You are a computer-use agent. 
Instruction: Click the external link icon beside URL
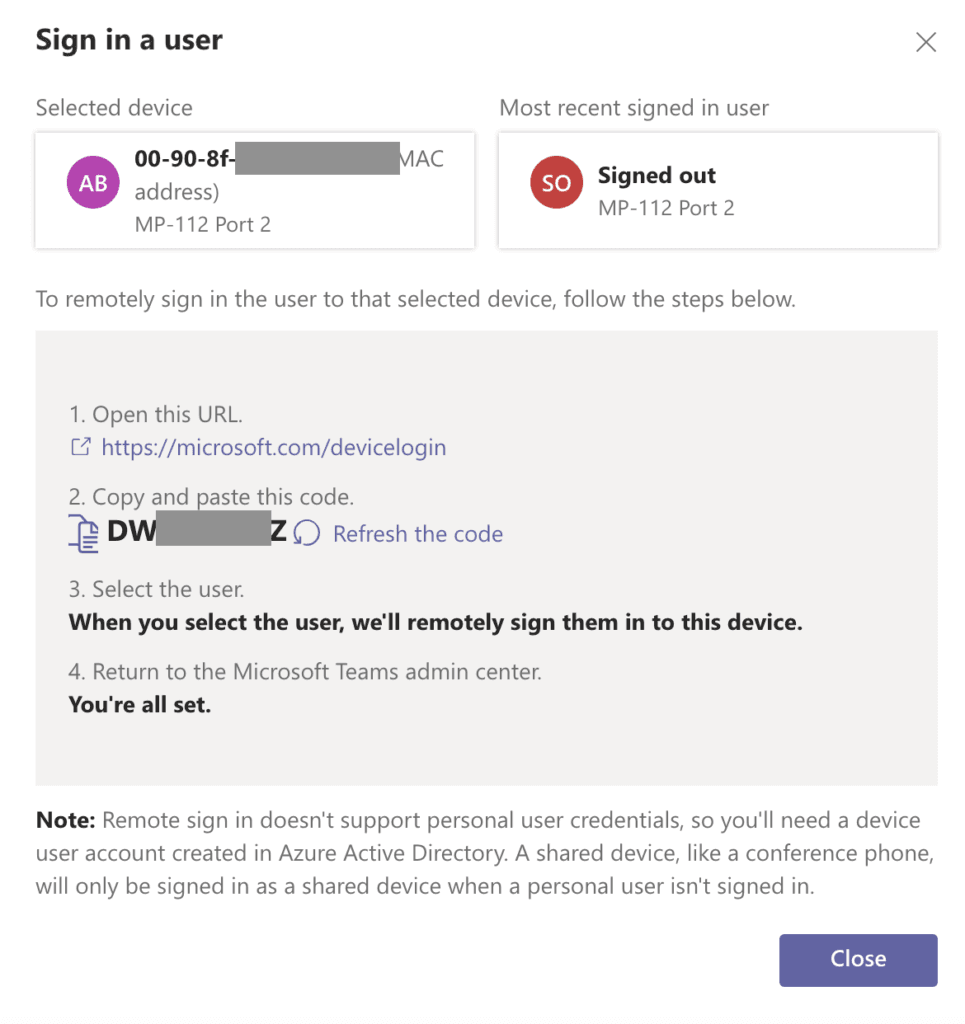click(81, 447)
